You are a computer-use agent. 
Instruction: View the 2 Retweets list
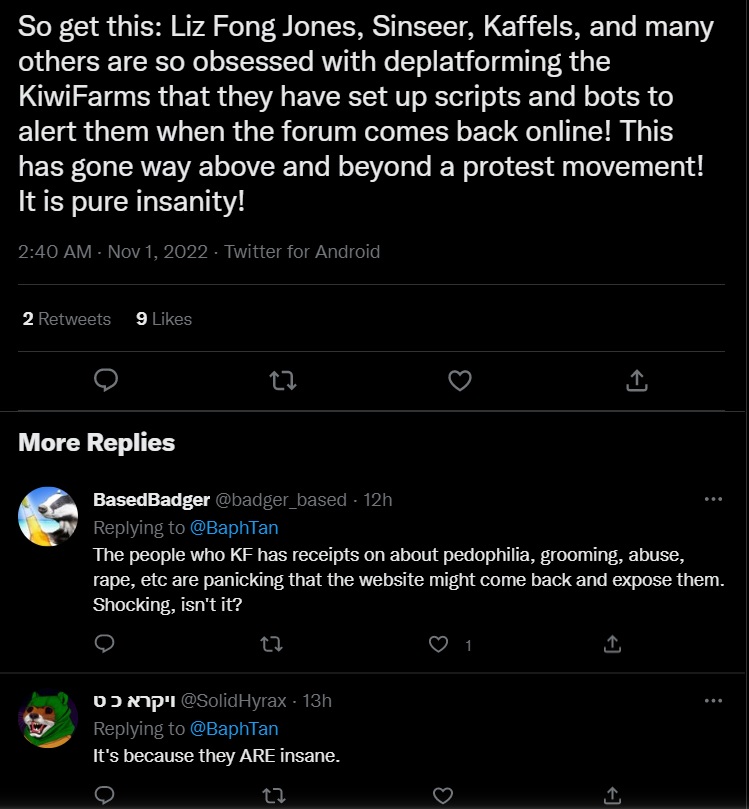pos(67,319)
